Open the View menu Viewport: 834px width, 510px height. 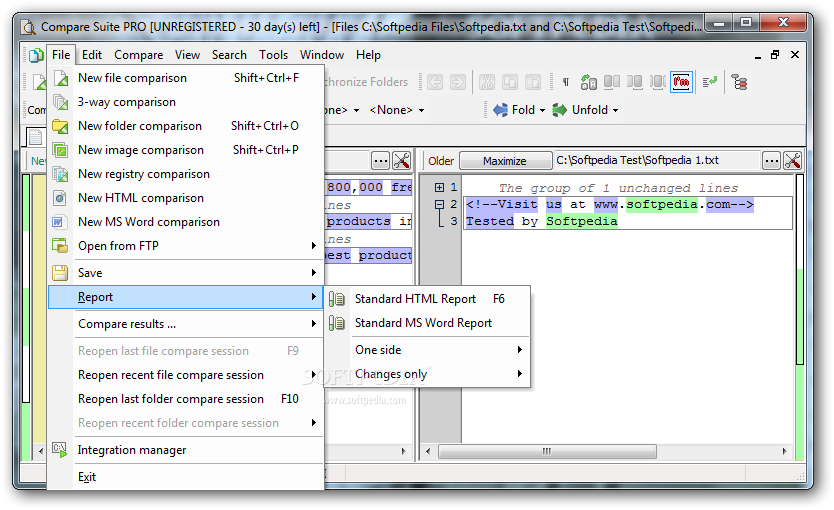click(x=187, y=55)
